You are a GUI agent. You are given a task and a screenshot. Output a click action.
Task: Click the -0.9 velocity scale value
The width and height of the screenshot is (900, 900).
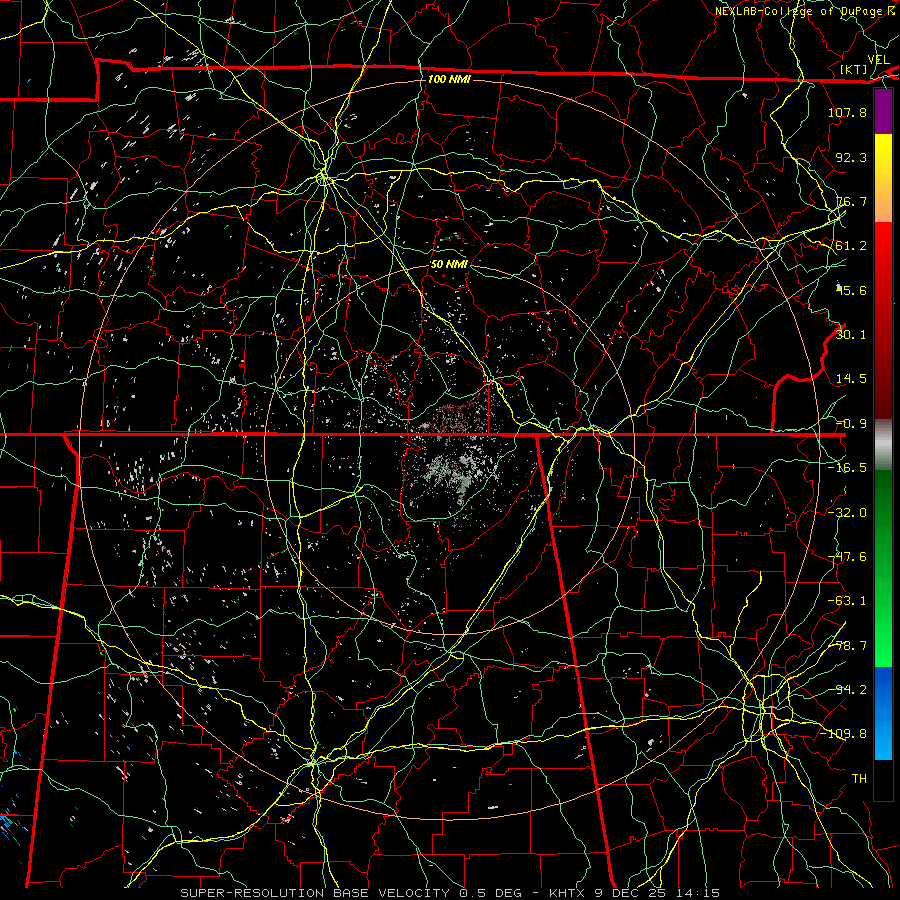click(x=851, y=424)
